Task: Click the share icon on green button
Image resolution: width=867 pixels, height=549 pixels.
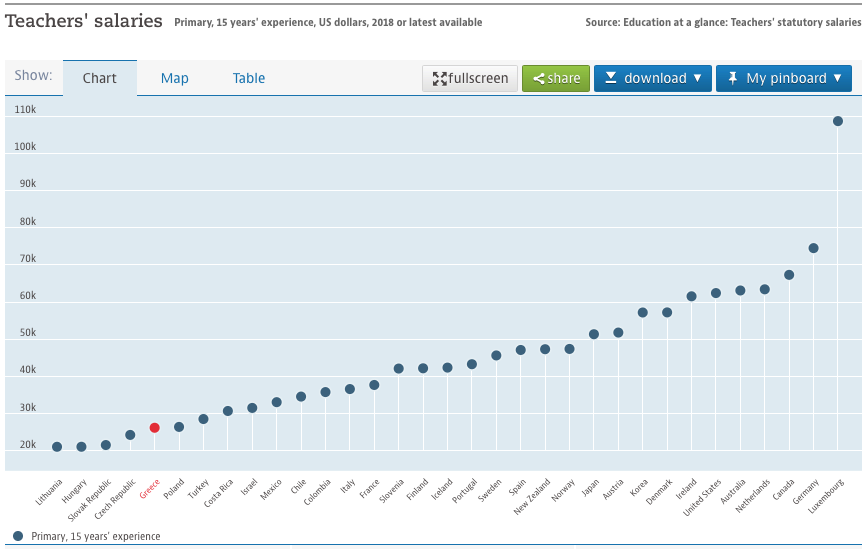Action: 539,79
